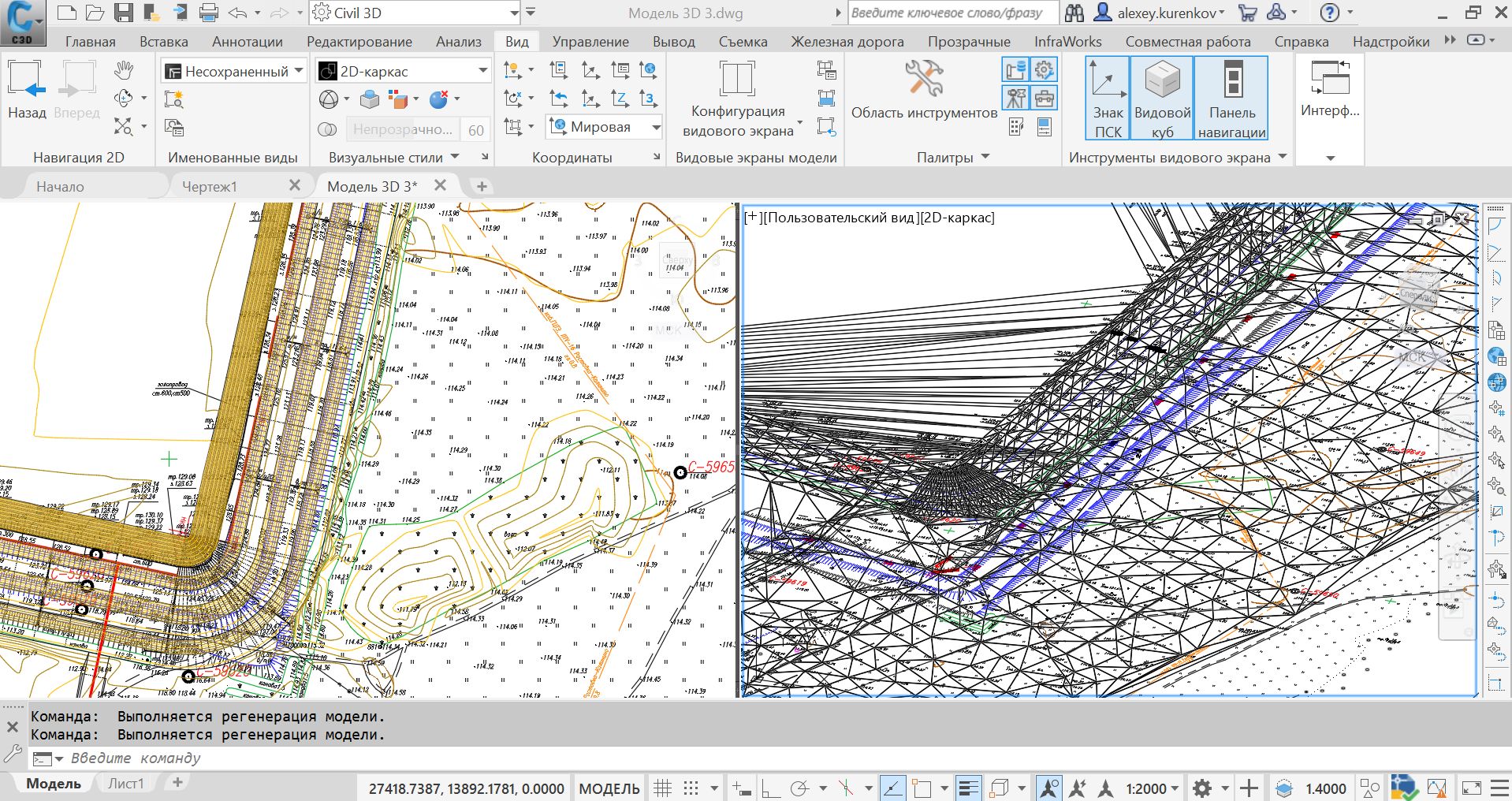Toggle Панель навигации (Navigation bar) display
Image resolution: width=1512 pixels, height=801 pixels.
tap(1231, 98)
